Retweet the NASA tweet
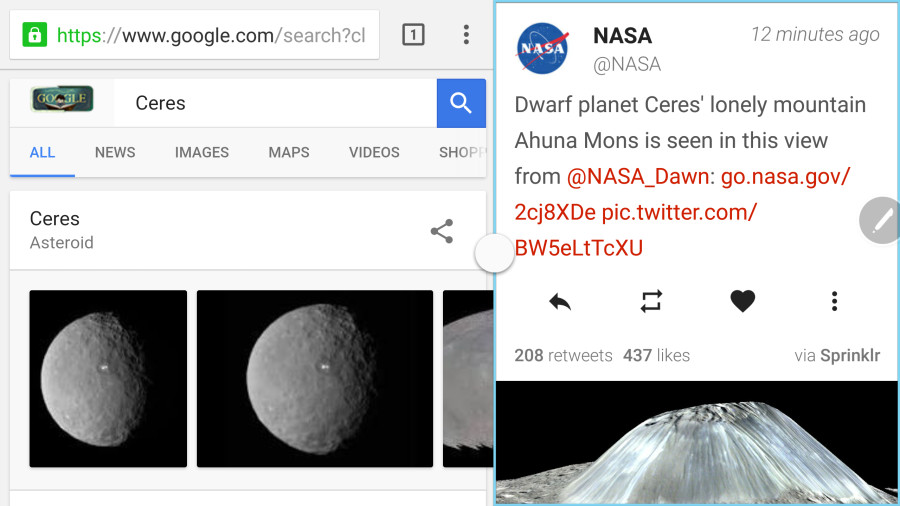 tap(651, 301)
